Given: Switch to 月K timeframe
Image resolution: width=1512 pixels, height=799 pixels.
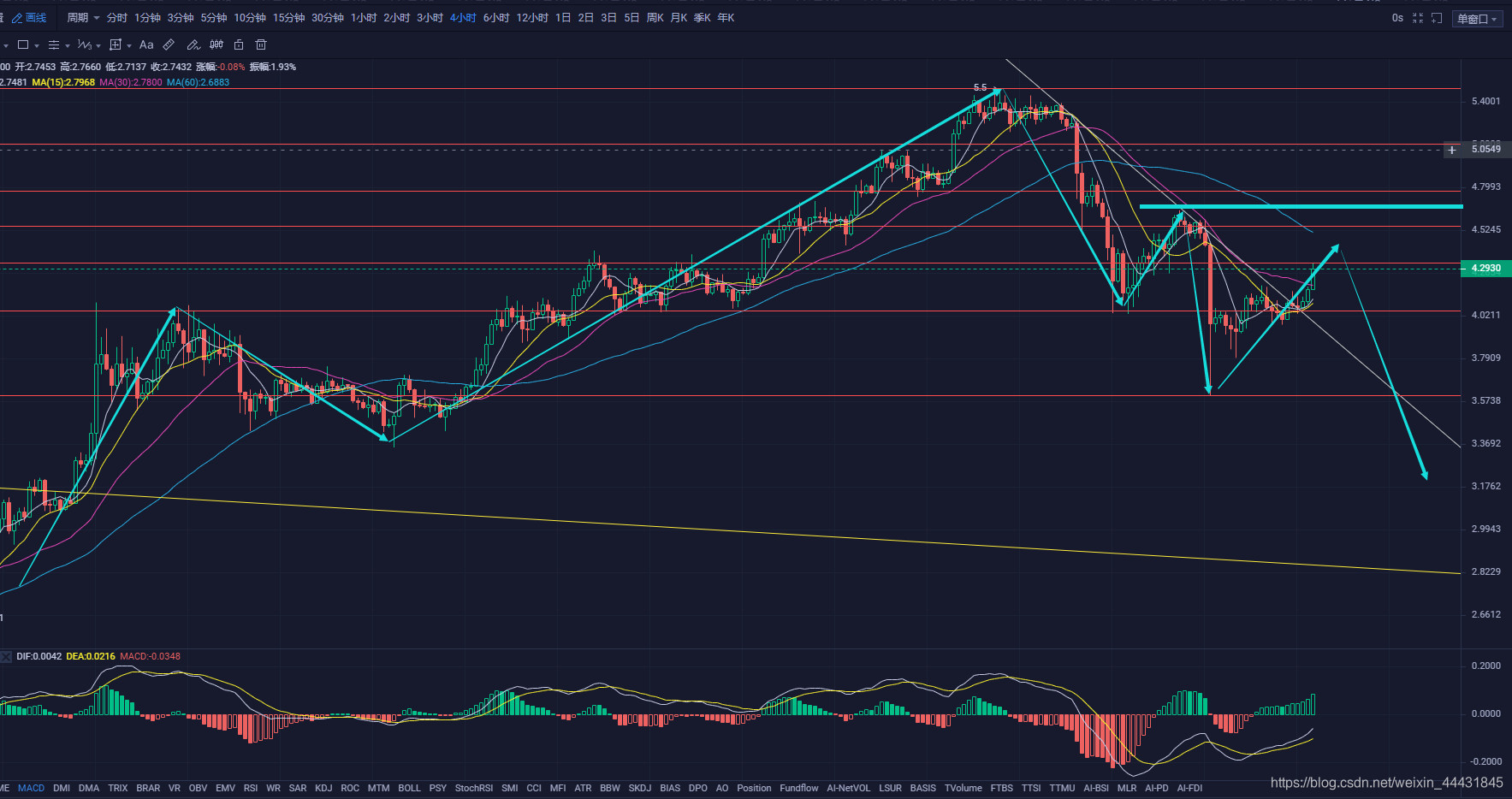Looking at the screenshot, I should pos(679,18).
